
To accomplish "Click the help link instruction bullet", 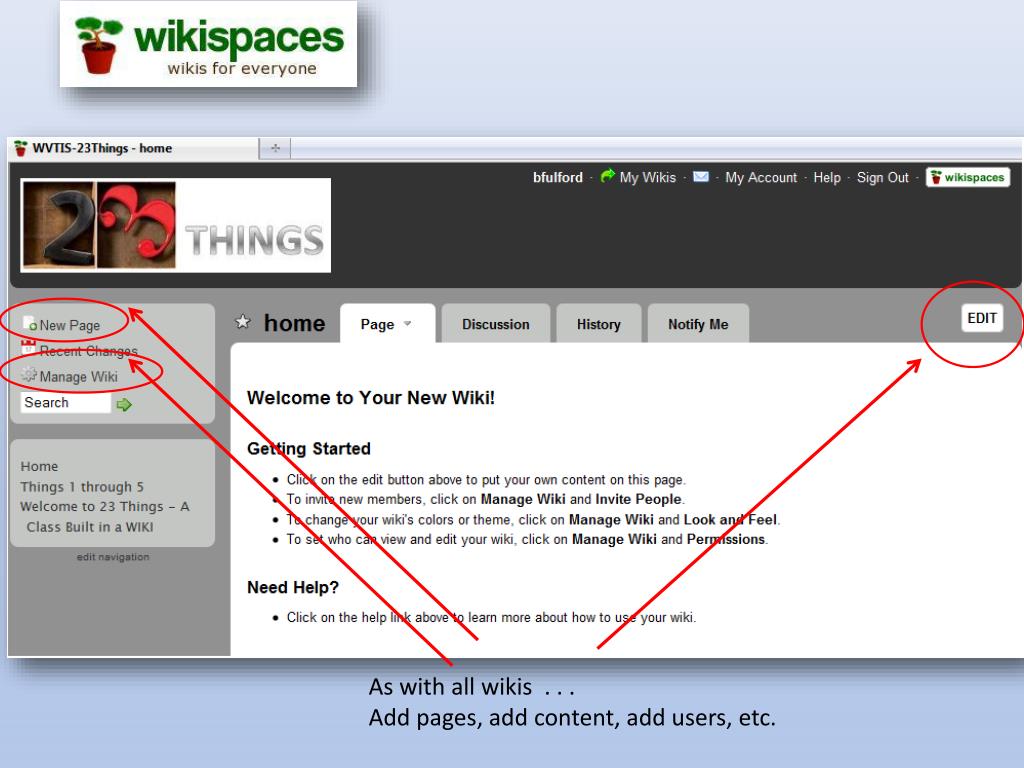I will 491,618.
